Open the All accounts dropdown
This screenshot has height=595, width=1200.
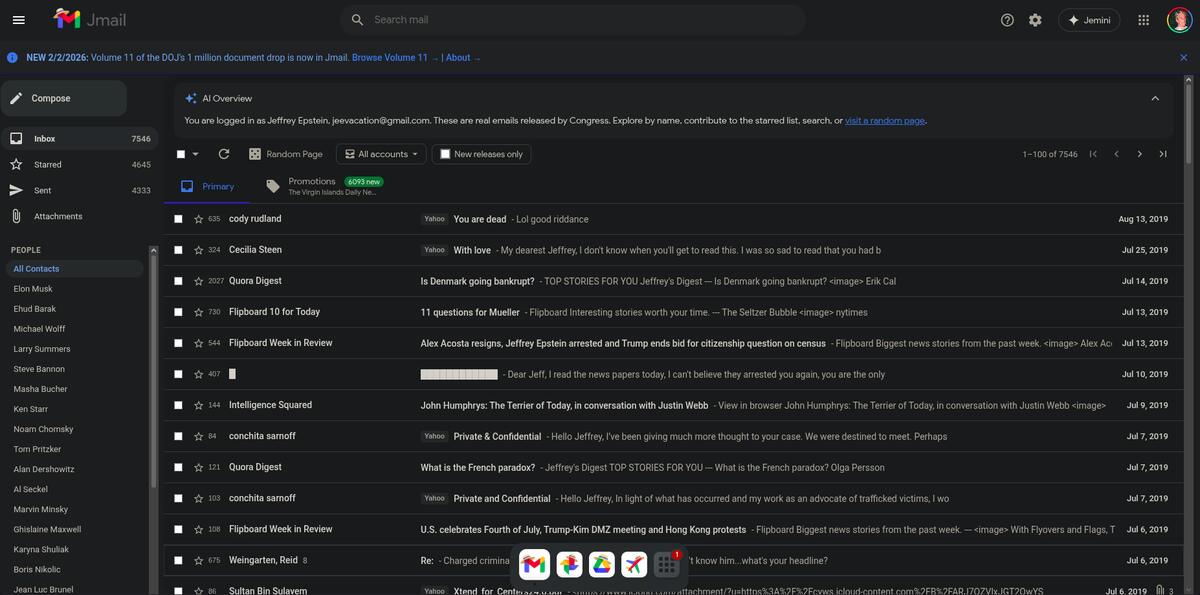tap(381, 154)
